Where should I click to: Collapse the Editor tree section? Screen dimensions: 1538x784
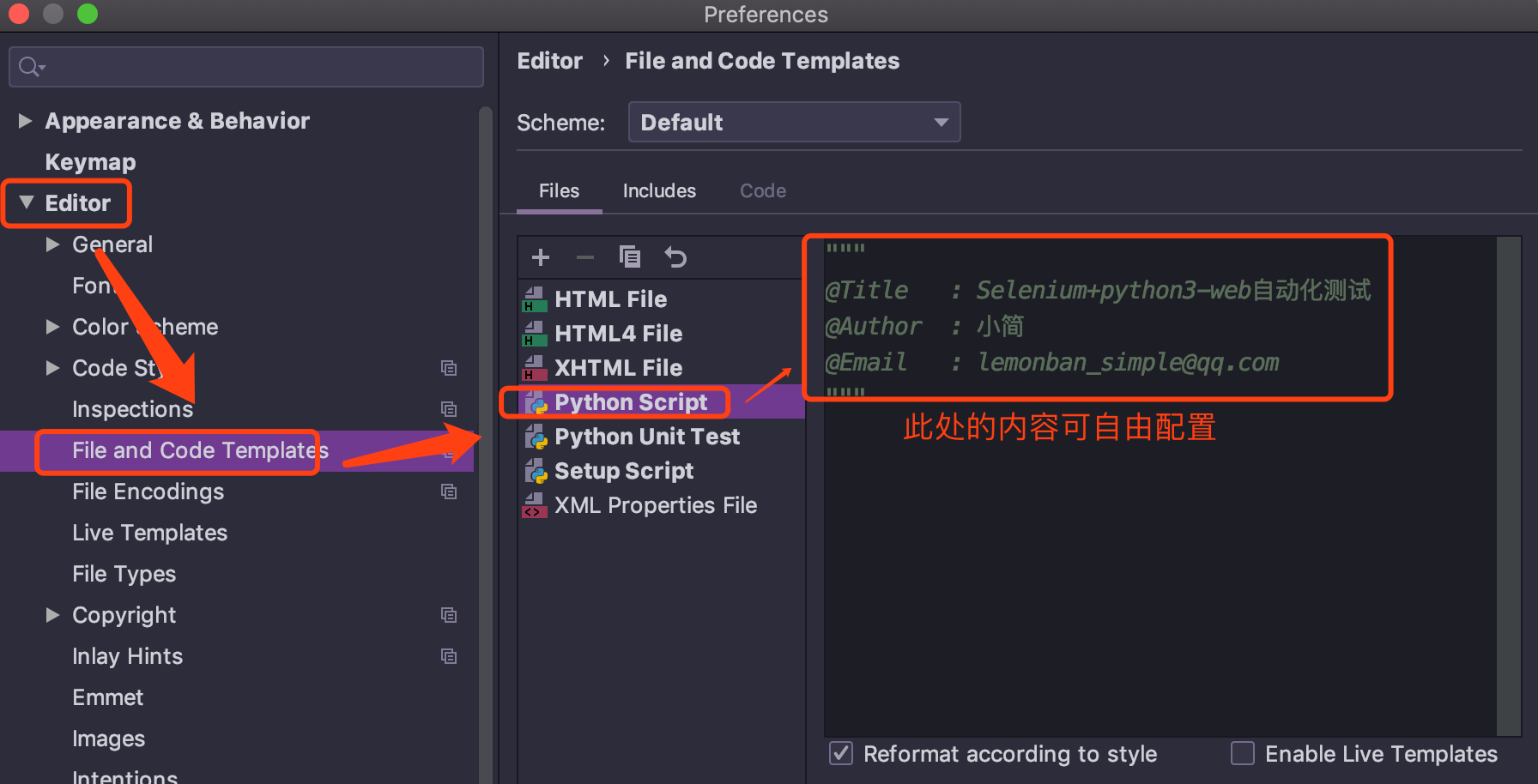pyautogui.click(x=27, y=203)
